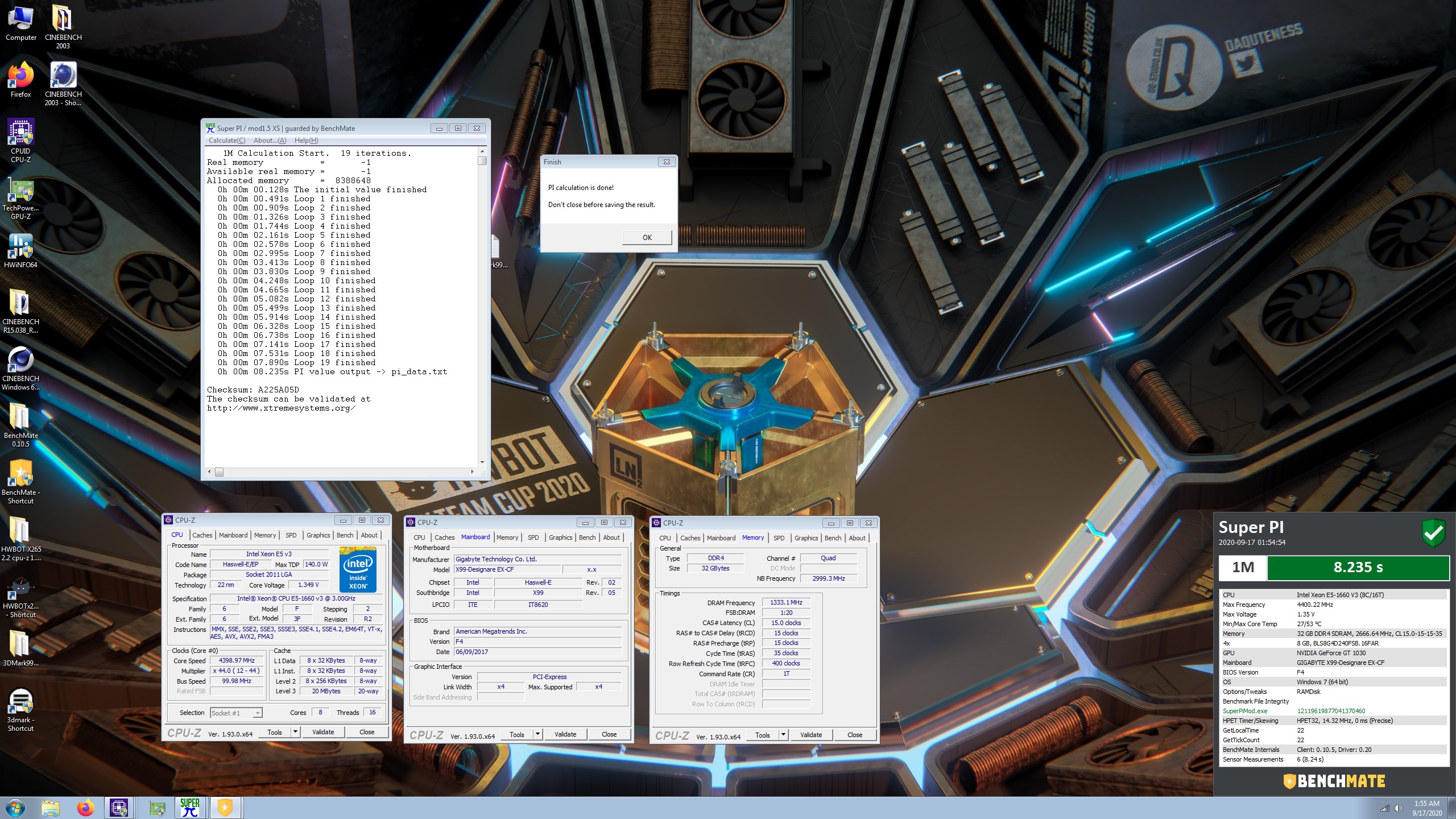Image resolution: width=1456 pixels, height=819 pixels.
Task: Open the About menu in Super PI
Action: point(270,140)
